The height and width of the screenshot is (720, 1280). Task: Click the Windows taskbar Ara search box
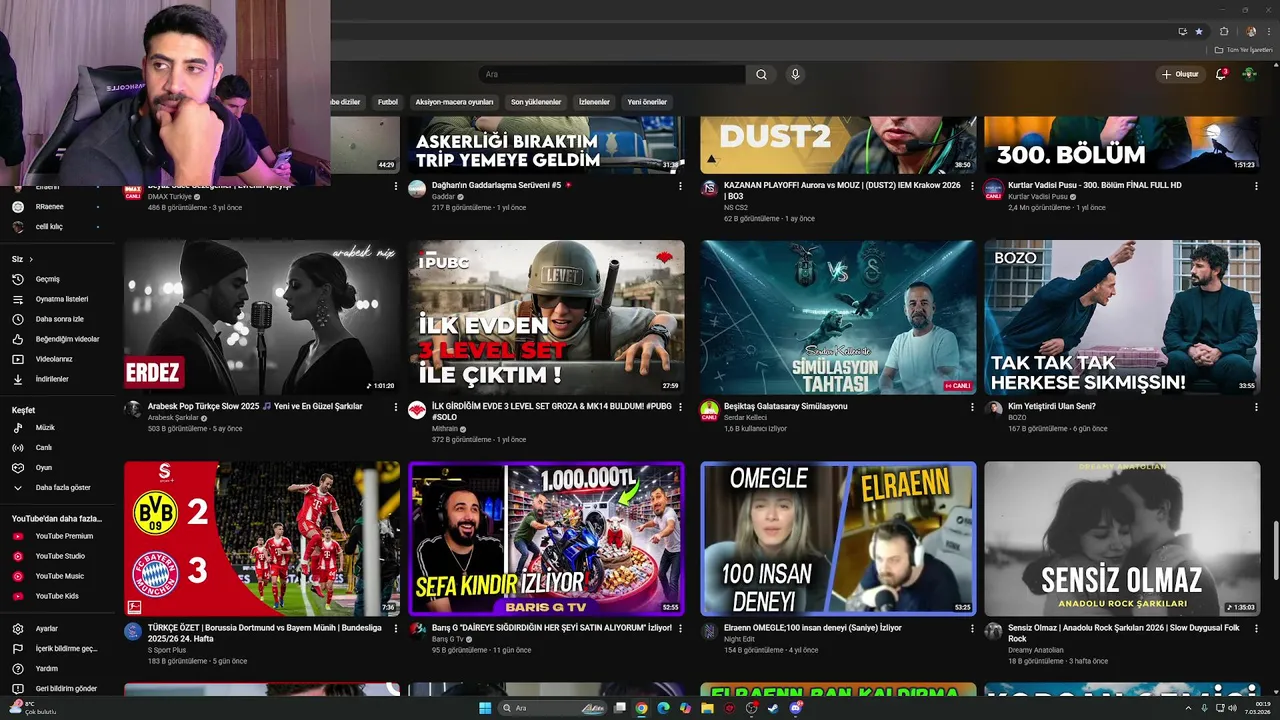[551, 708]
